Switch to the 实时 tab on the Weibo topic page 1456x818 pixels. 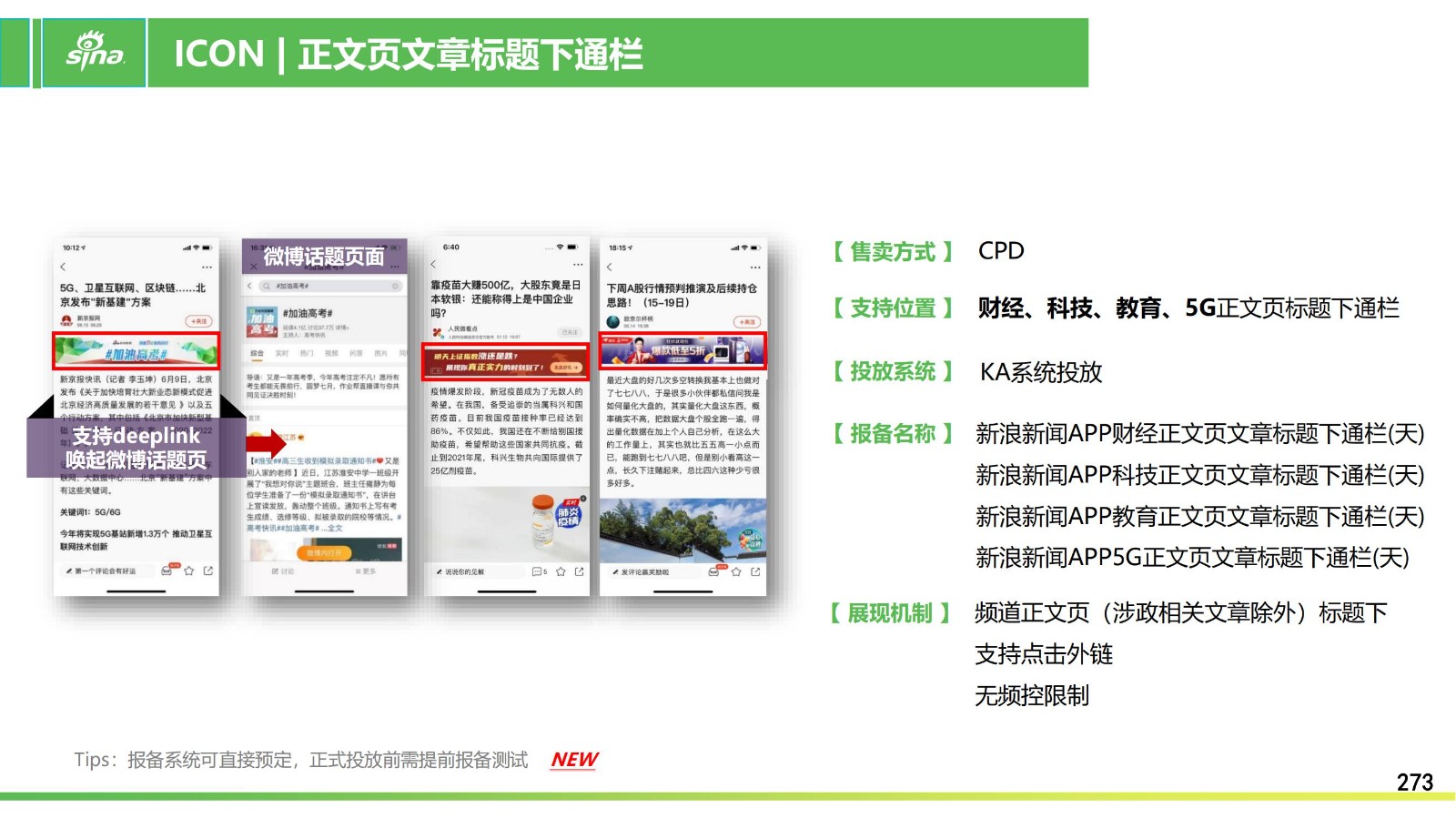[282, 353]
